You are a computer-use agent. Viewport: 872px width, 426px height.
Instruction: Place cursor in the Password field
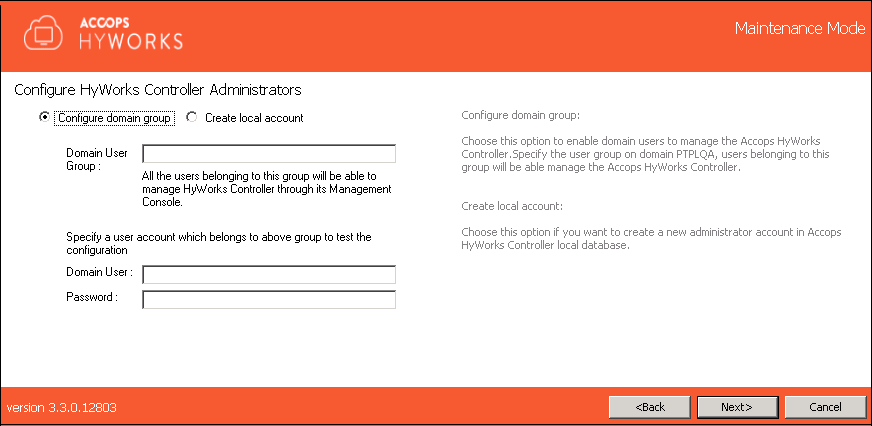[x=269, y=299]
